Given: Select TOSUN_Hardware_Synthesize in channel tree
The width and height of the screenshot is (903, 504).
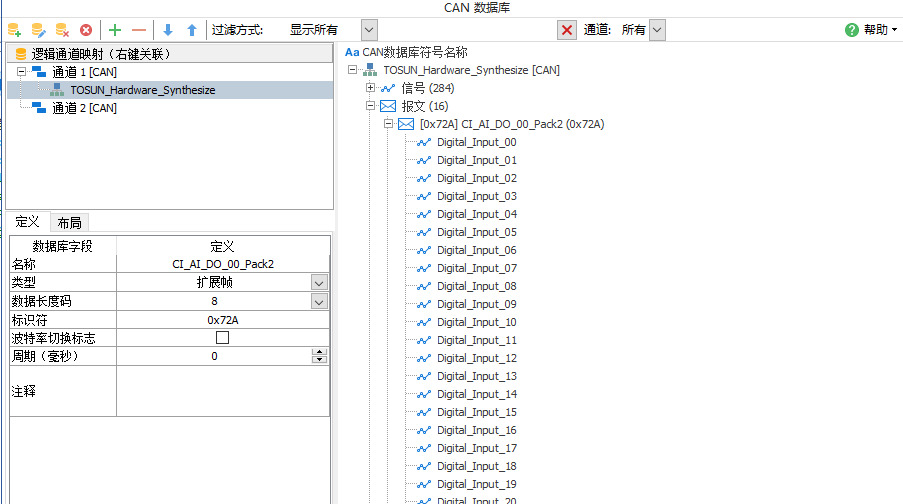Looking at the screenshot, I should [143, 90].
